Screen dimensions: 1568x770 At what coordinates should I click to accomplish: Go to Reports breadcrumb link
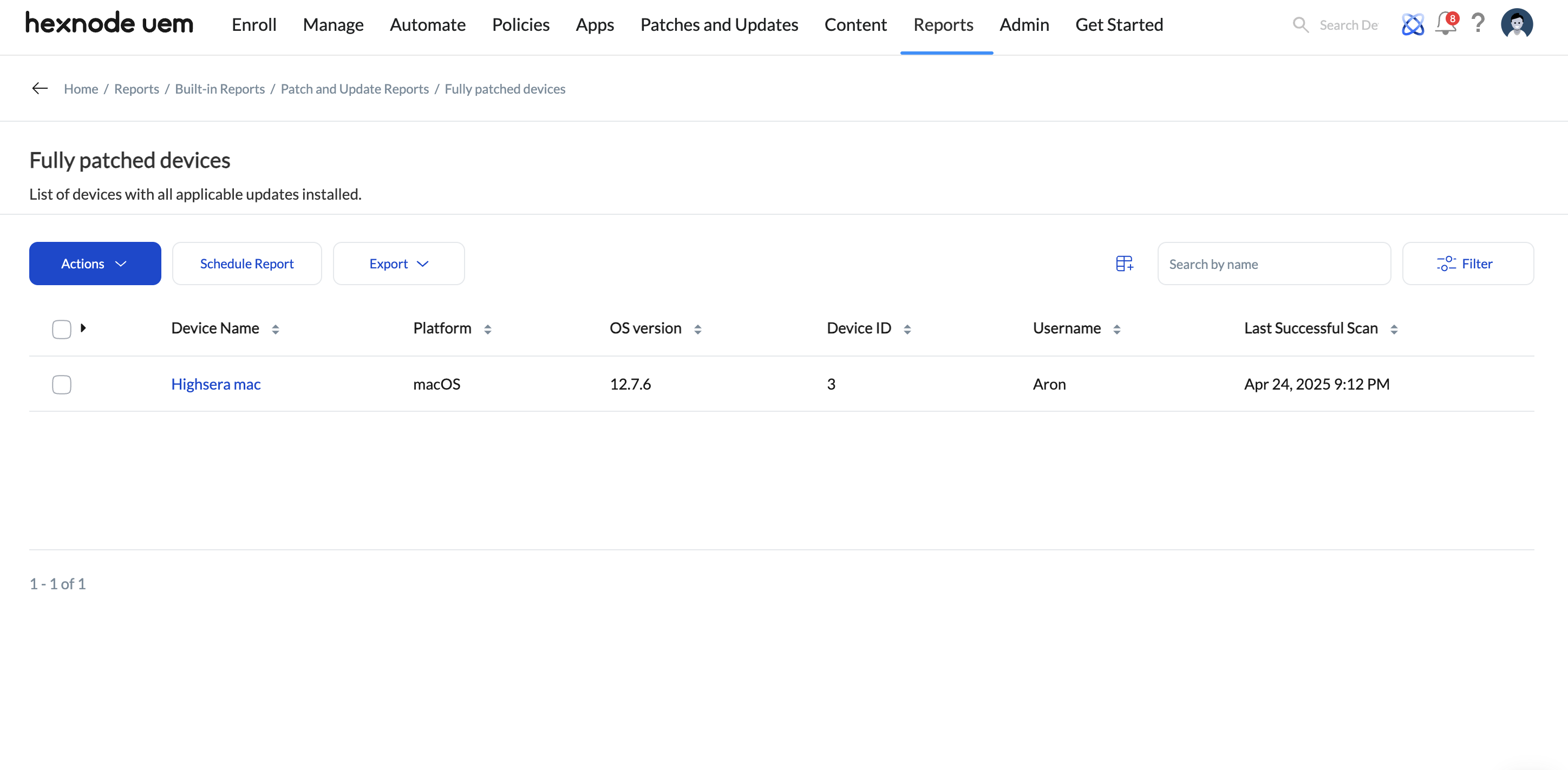coord(136,89)
